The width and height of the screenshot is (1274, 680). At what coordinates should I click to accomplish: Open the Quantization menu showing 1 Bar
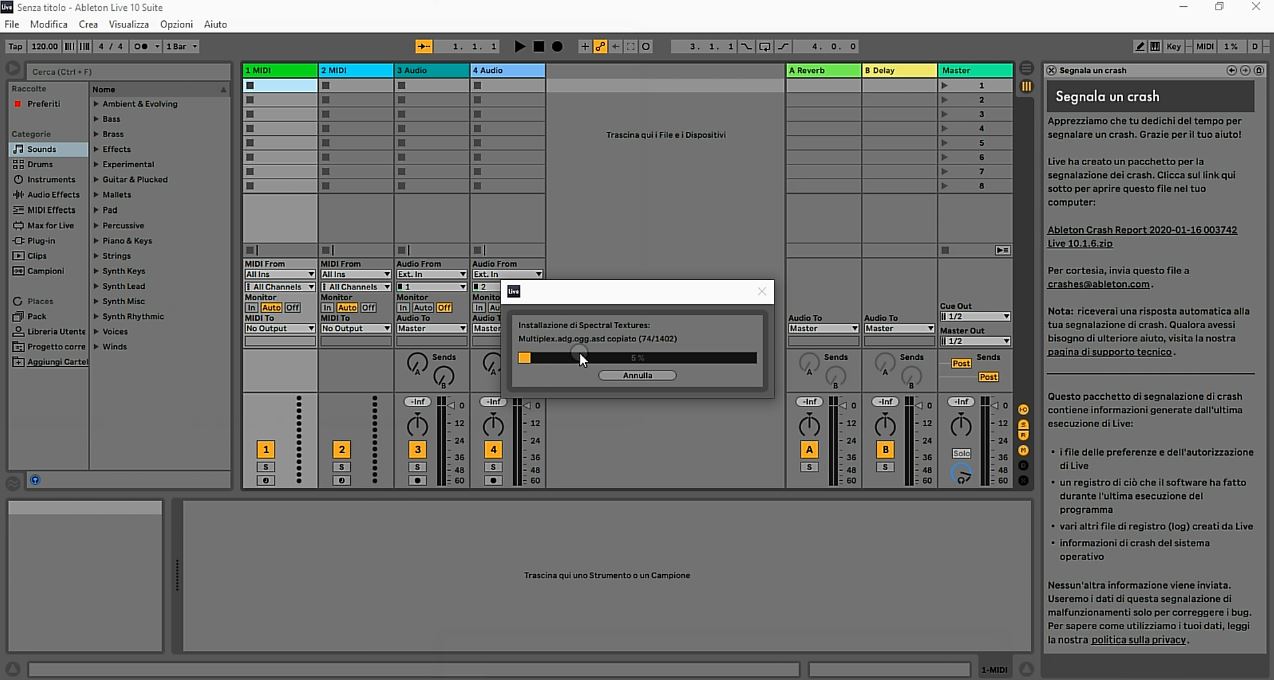click(181, 46)
